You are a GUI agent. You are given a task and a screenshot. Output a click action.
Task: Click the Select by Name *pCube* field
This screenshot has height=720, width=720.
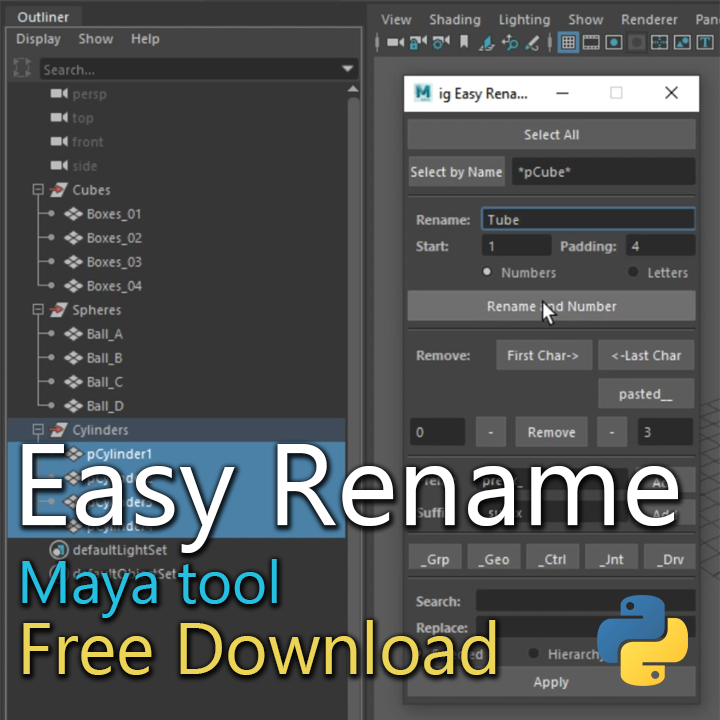tap(603, 172)
